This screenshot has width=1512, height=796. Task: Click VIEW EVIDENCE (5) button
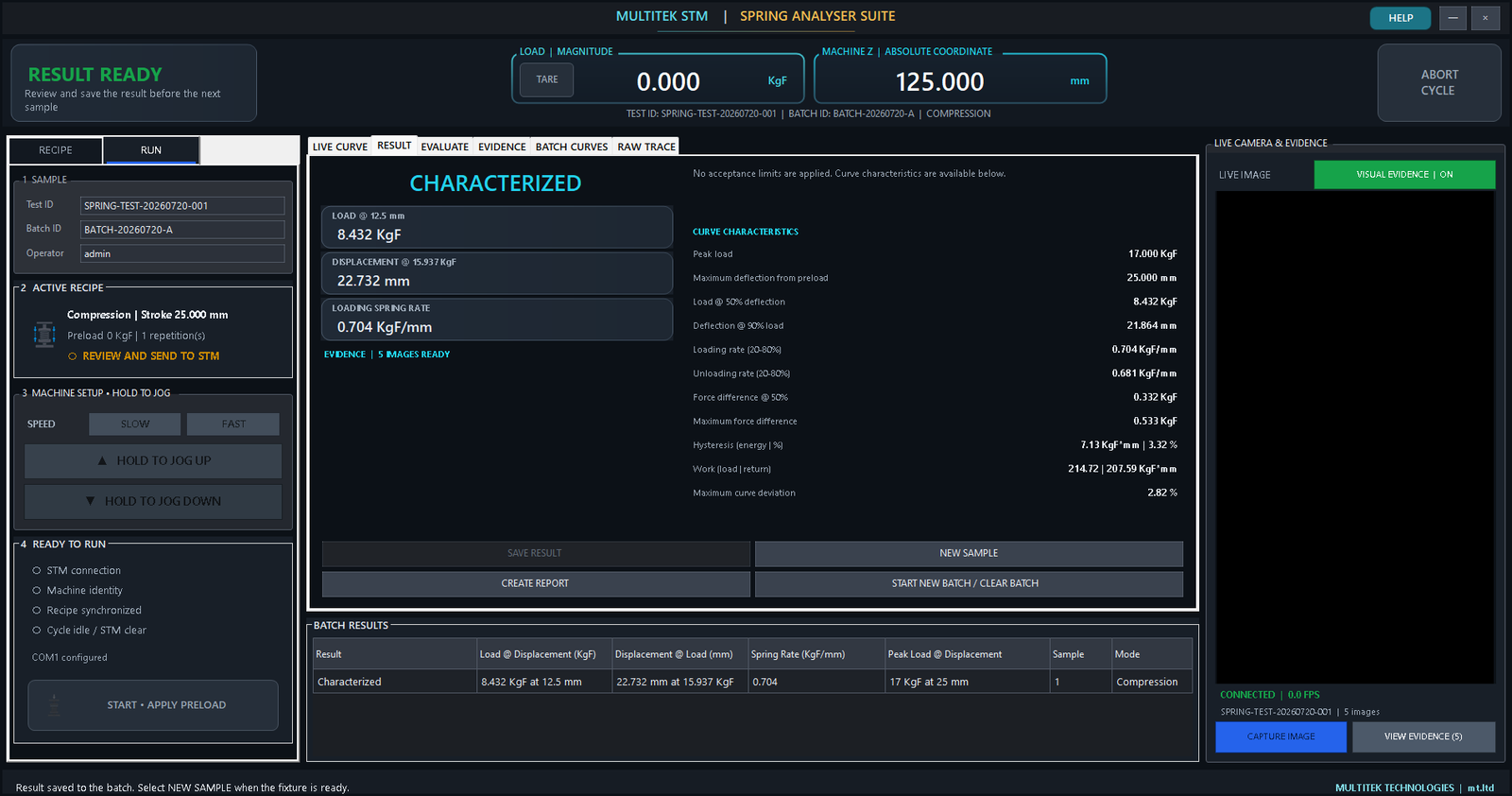coord(1423,736)
